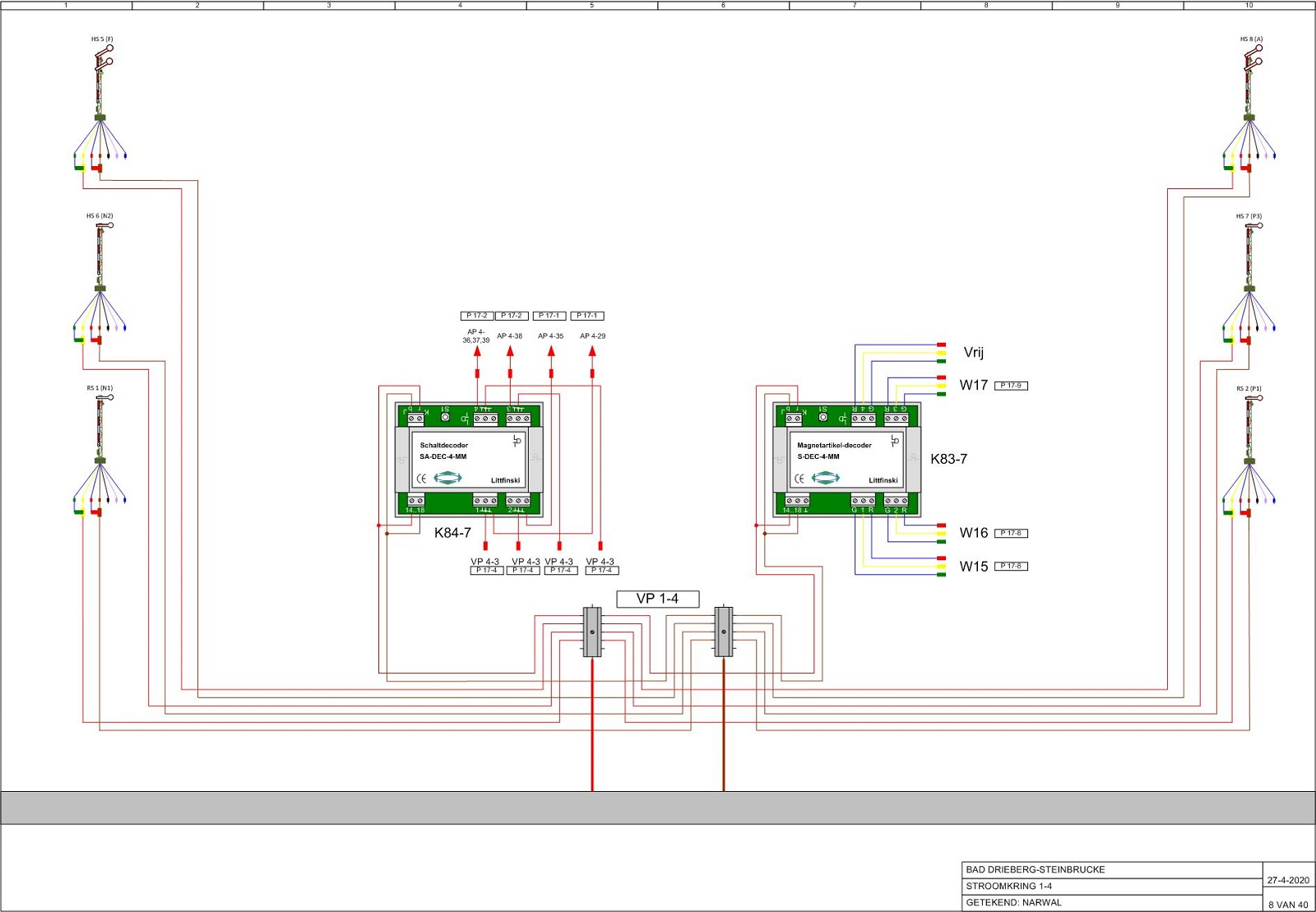Select the Vrij label
This screenshot has width=1316, height=912.
pyautogui.click(x=974, y=352)
